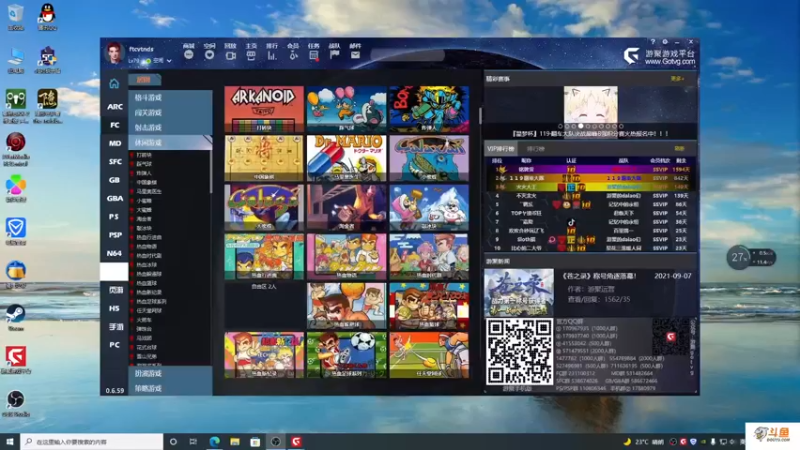Open the Steam desktop icon

coord(16,316)
